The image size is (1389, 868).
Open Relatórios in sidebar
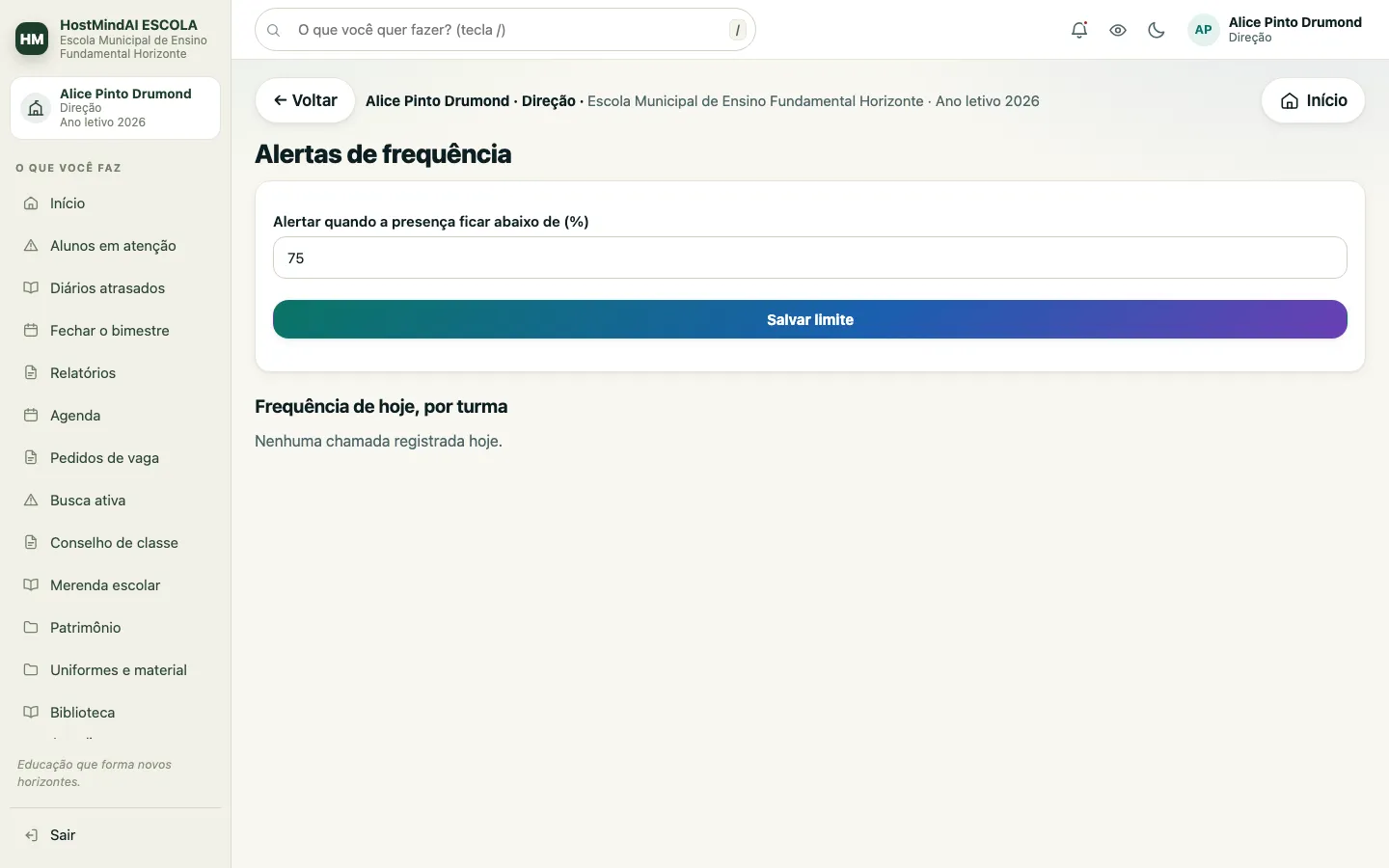tap(116, 373)
